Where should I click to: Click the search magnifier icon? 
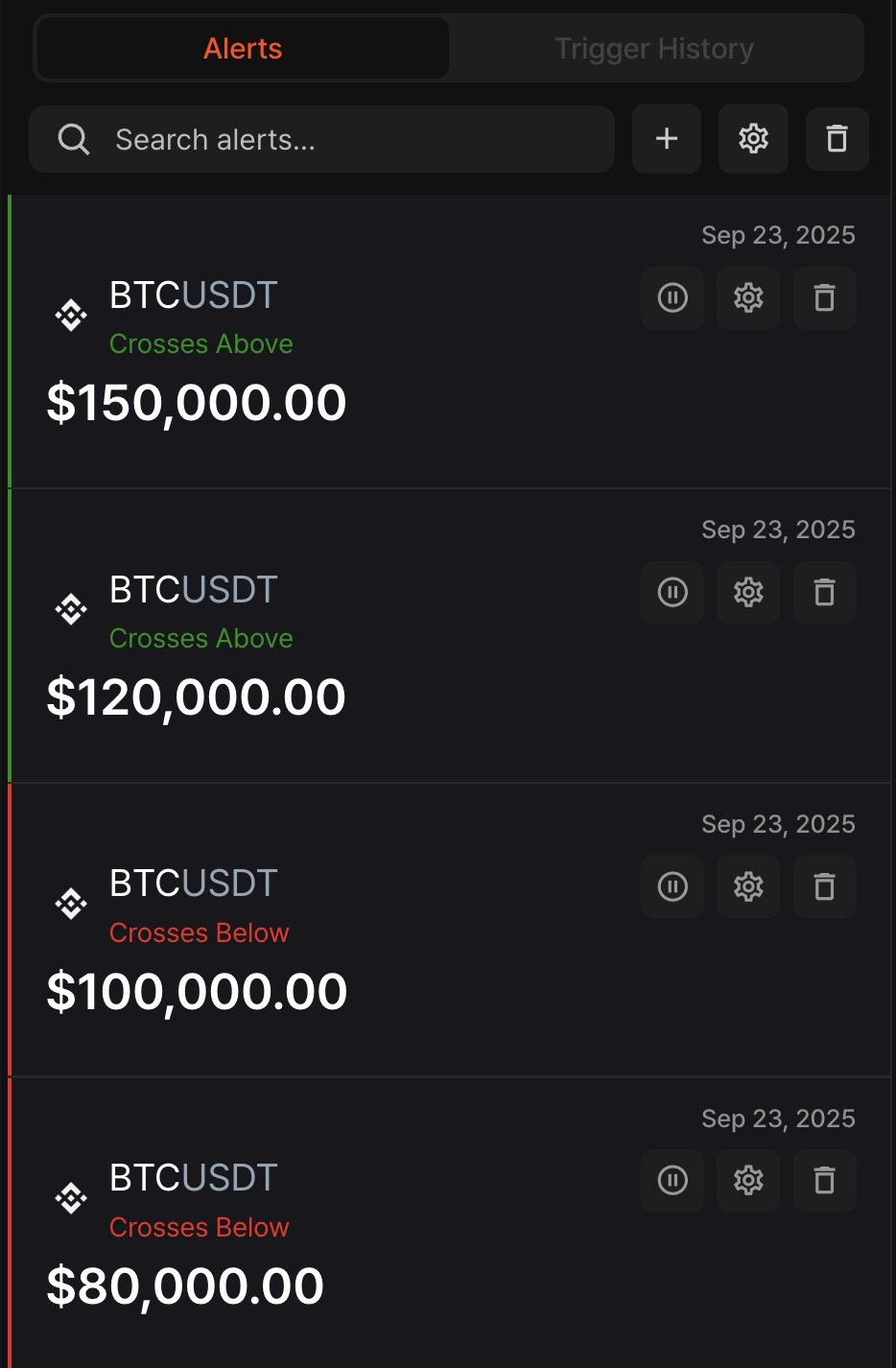point(74,140)
